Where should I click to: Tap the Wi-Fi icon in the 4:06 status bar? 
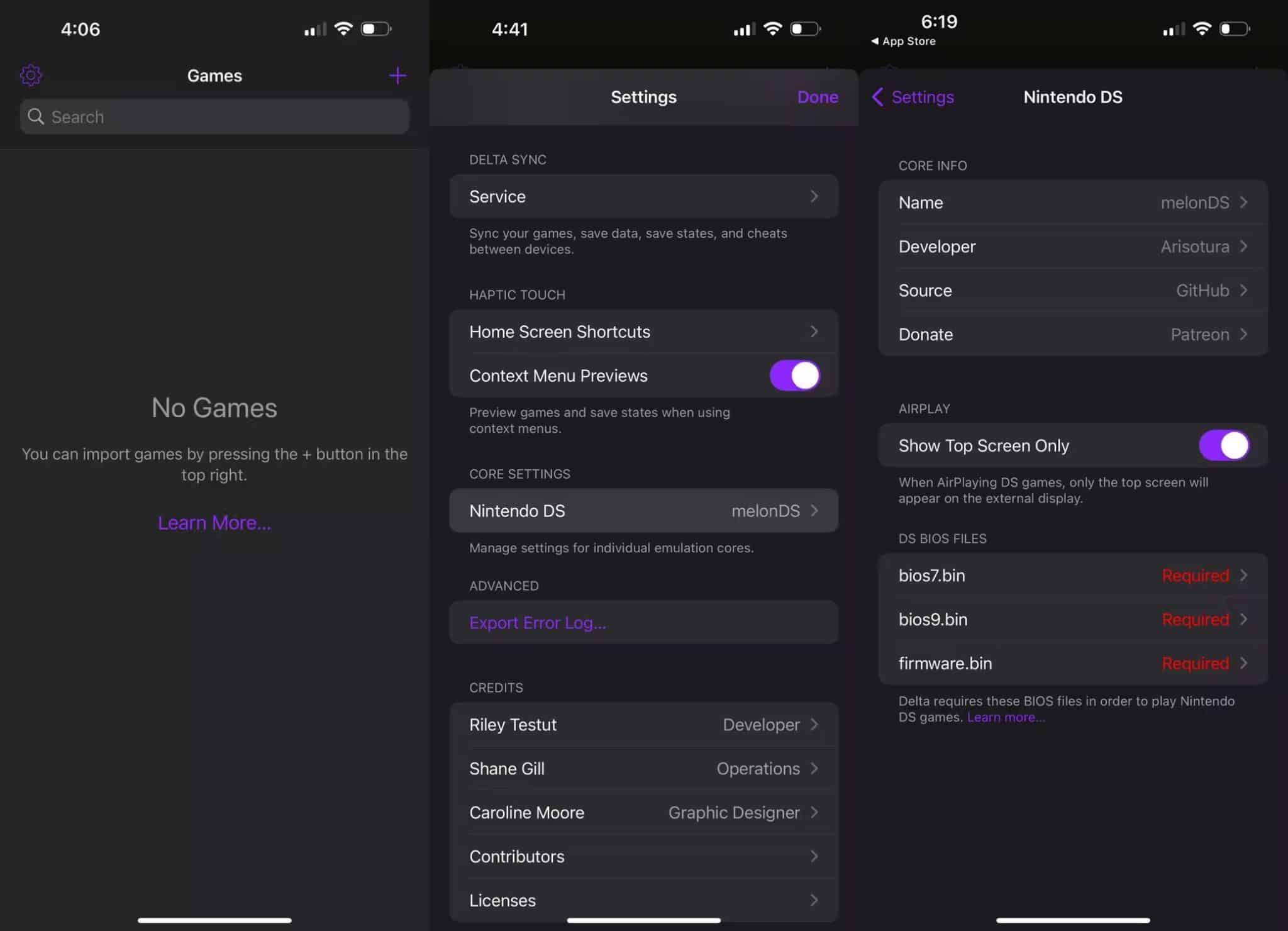pos(343,29)
